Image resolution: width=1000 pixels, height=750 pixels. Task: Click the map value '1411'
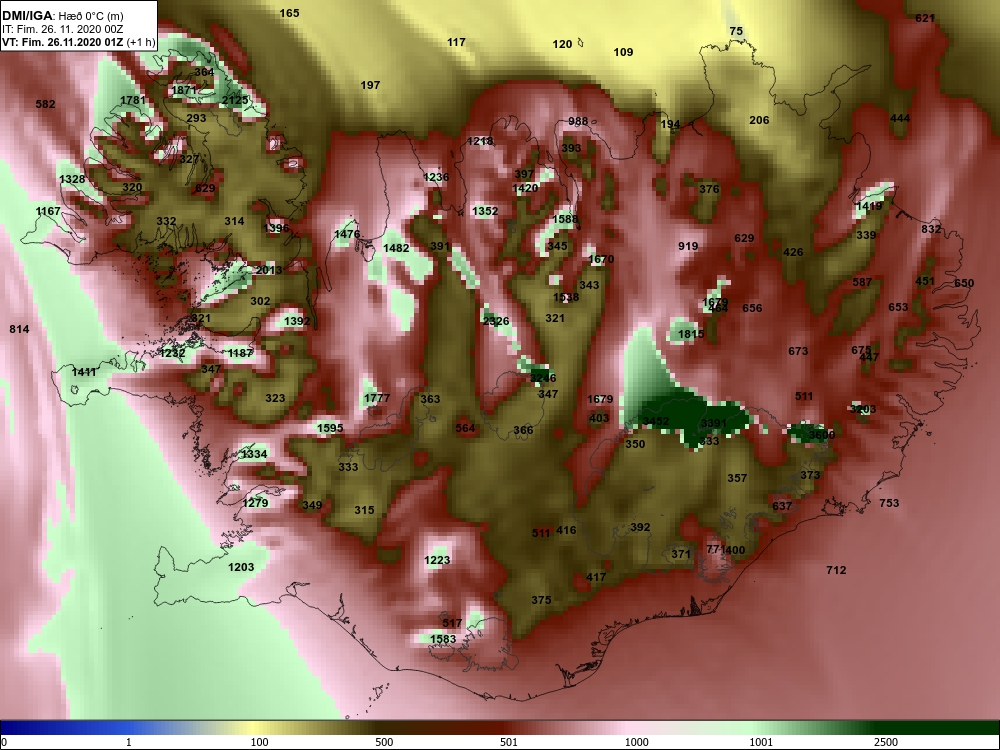84,372
